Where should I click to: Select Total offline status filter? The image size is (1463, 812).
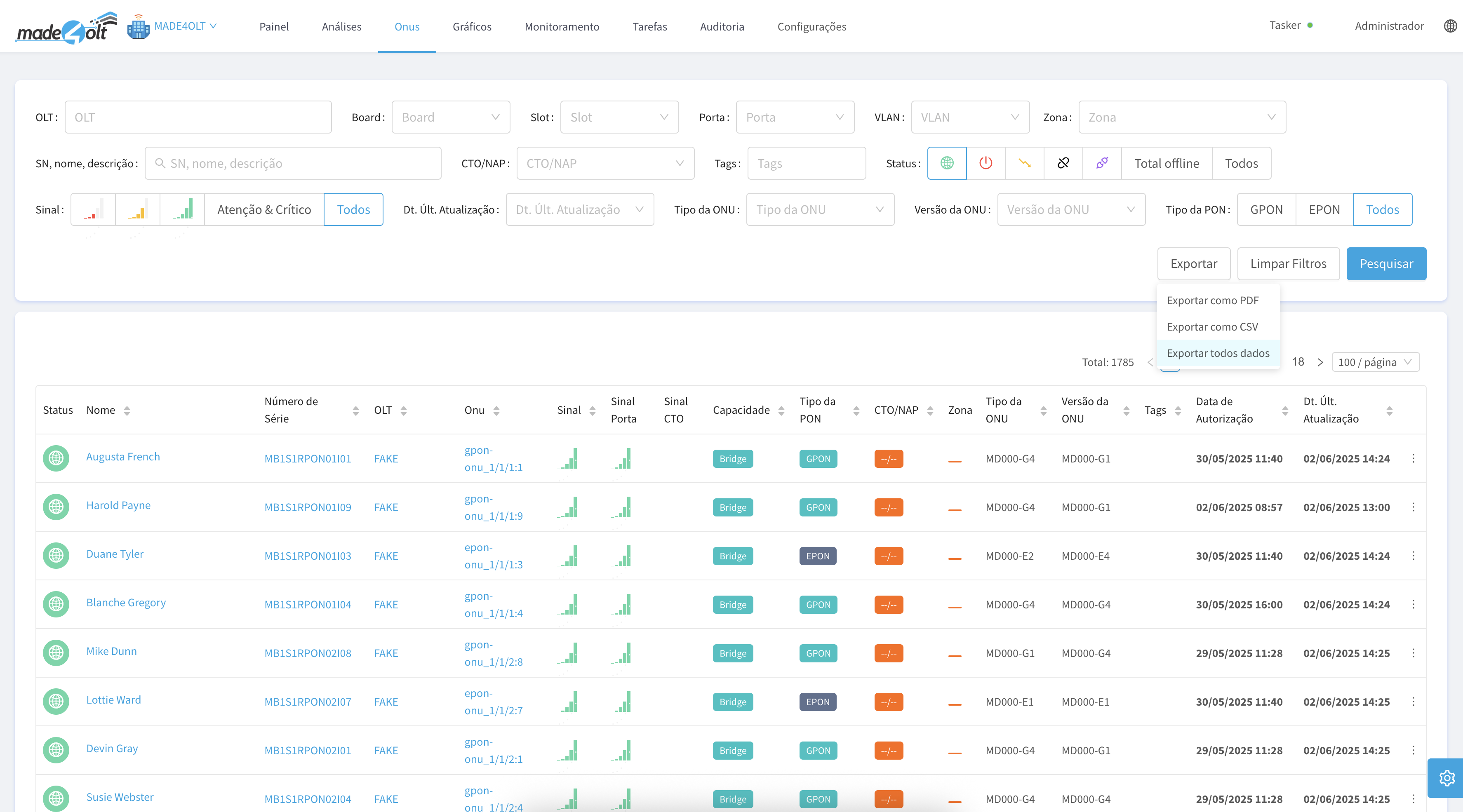pyautogui.click(x=1167, y=164)
